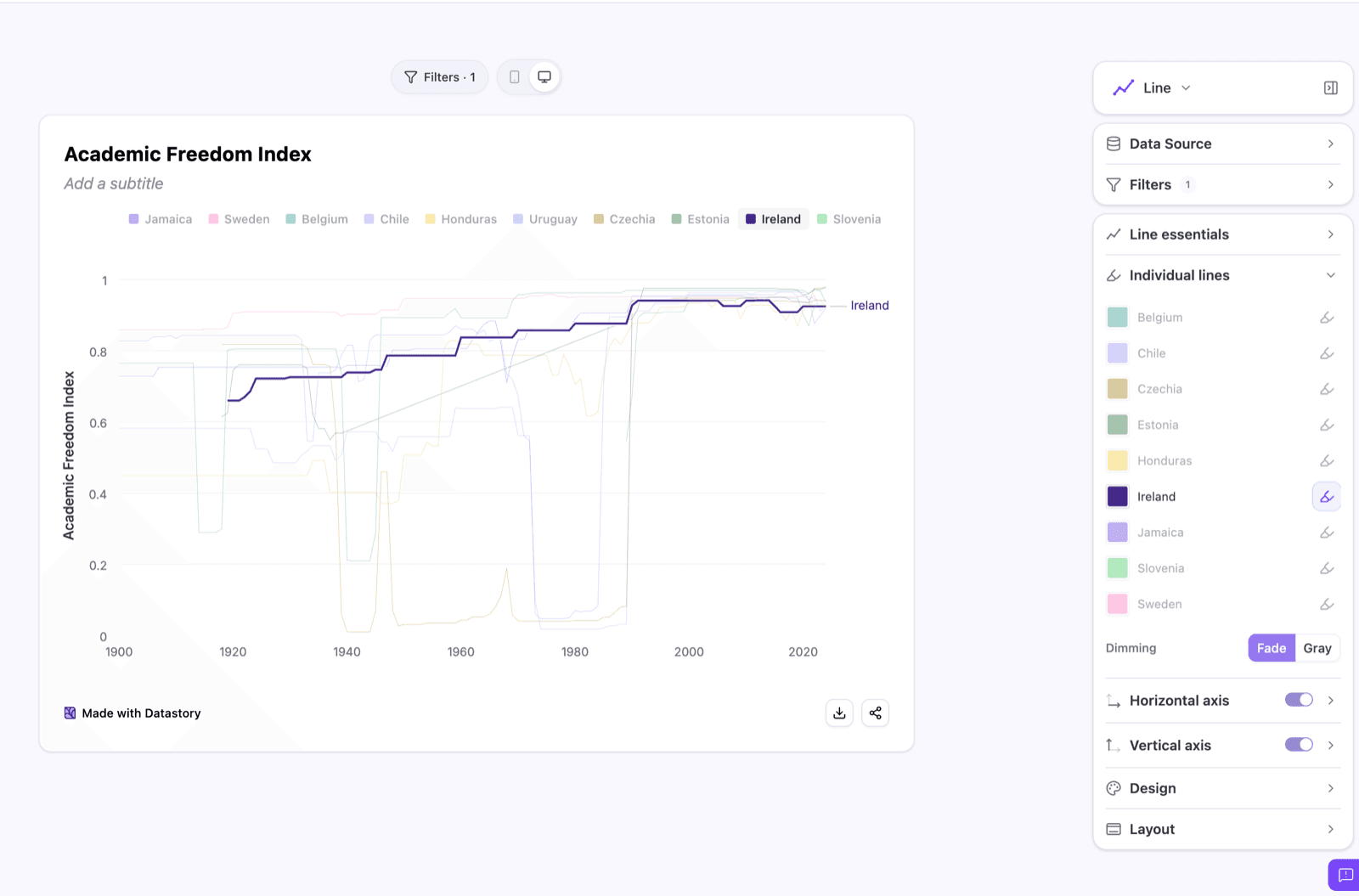Select Sweden in the chart legend
This screenshot has height=896, width=1359.
click(240, 219)
